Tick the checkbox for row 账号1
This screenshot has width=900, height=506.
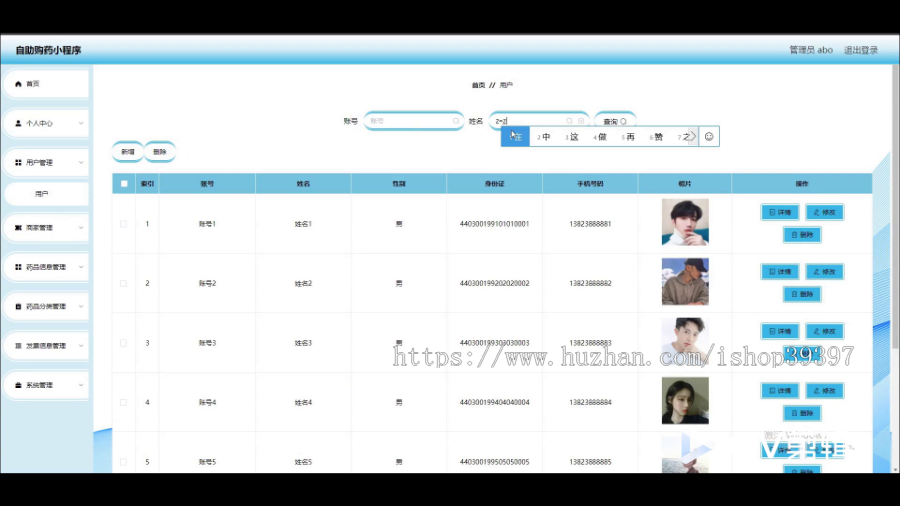123,224
